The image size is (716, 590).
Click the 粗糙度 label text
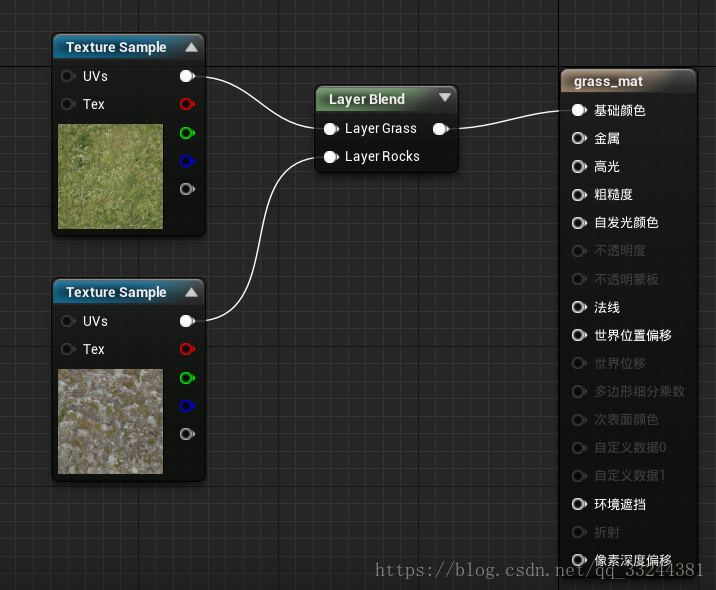613,195
